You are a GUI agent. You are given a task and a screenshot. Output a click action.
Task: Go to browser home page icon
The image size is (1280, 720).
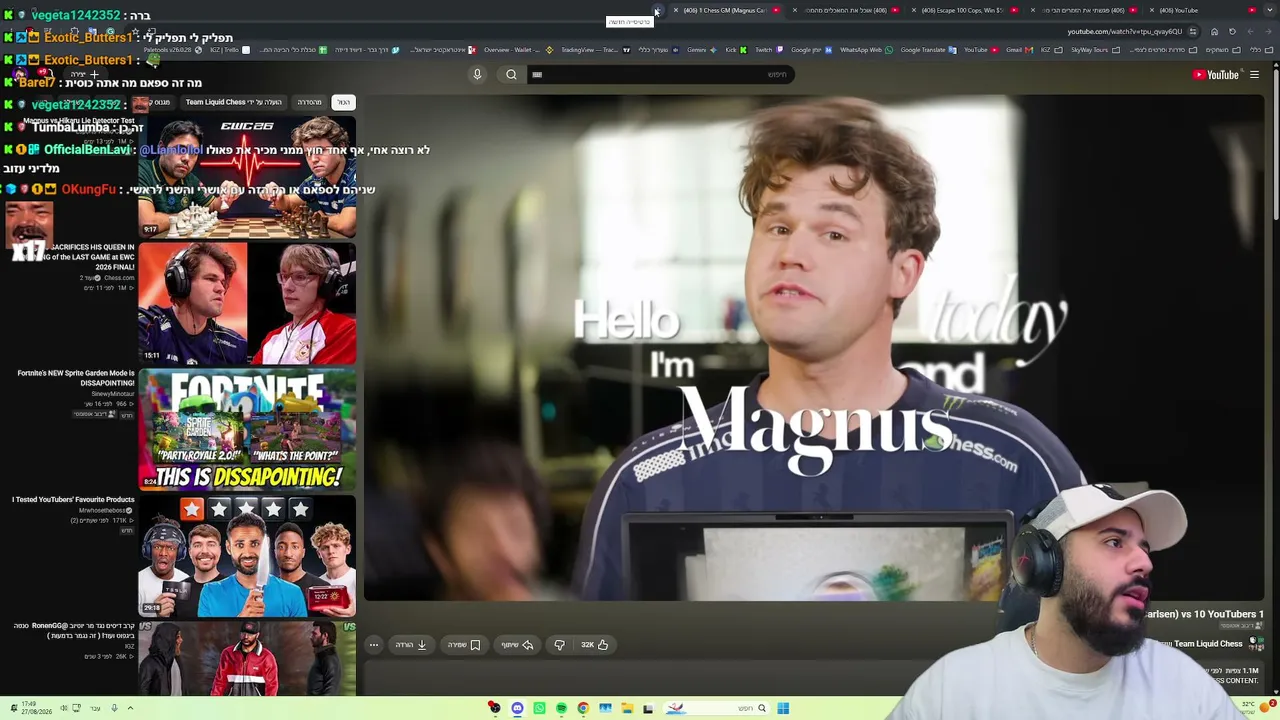coord(1214,31)
